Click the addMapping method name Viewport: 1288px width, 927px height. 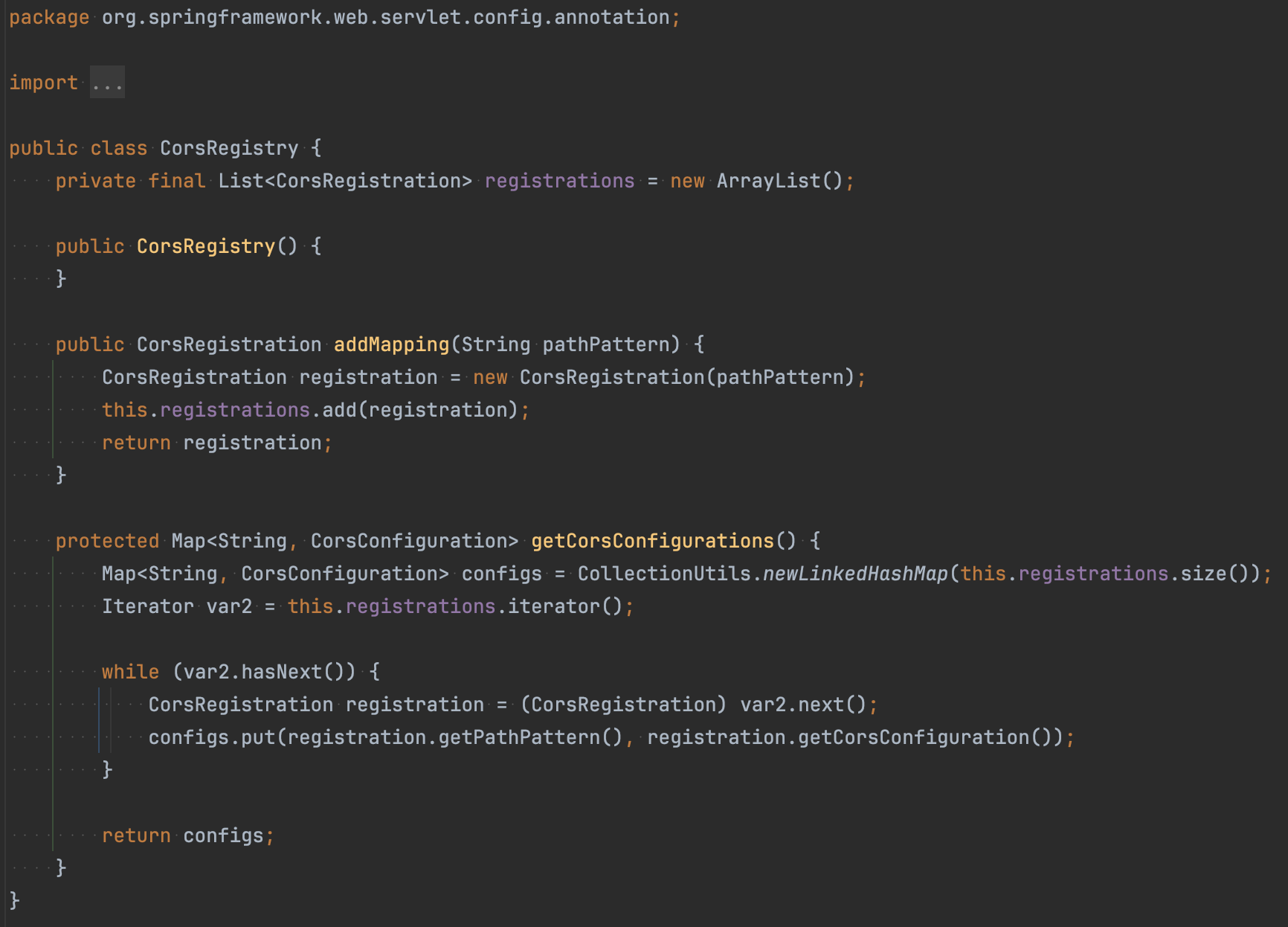point(391,344)
